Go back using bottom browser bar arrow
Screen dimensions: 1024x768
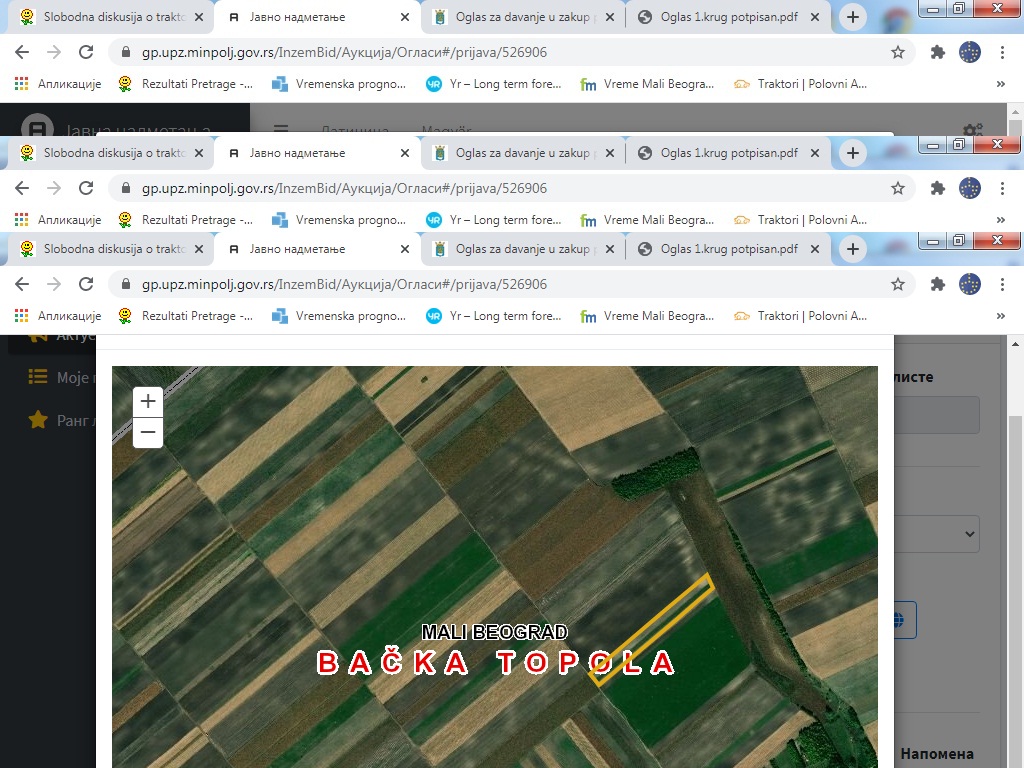[22, 284]
